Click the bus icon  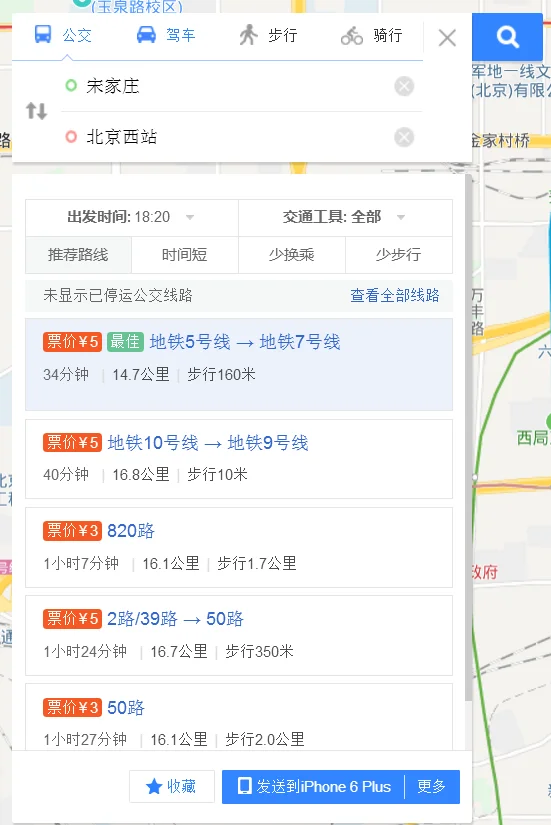pos(43,35)
